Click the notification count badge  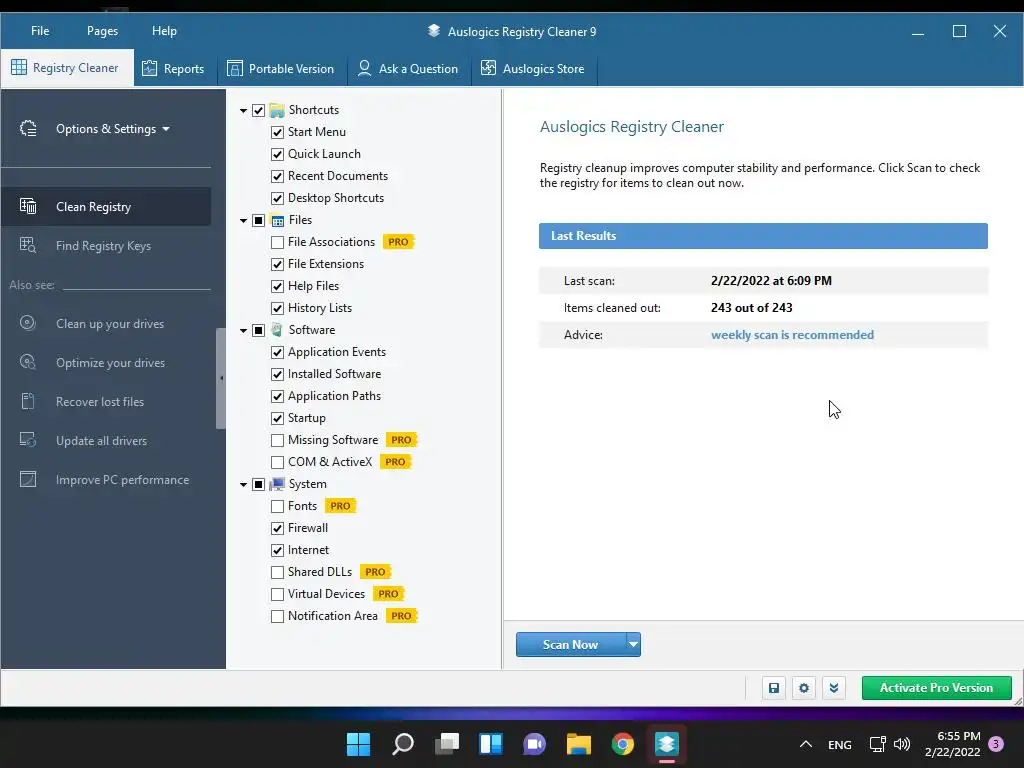tap(996, 743)
